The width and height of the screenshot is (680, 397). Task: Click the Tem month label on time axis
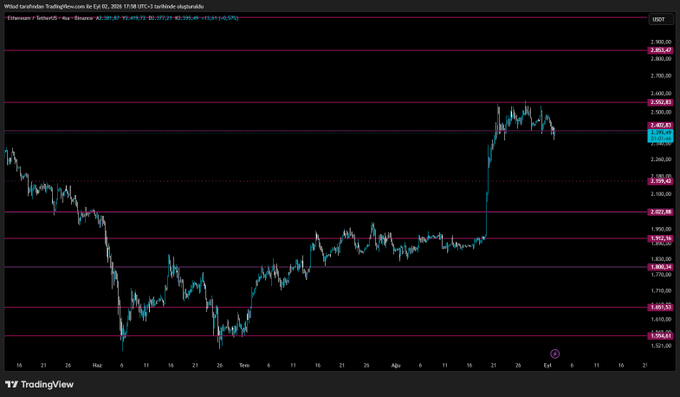[x=244, y=365]
